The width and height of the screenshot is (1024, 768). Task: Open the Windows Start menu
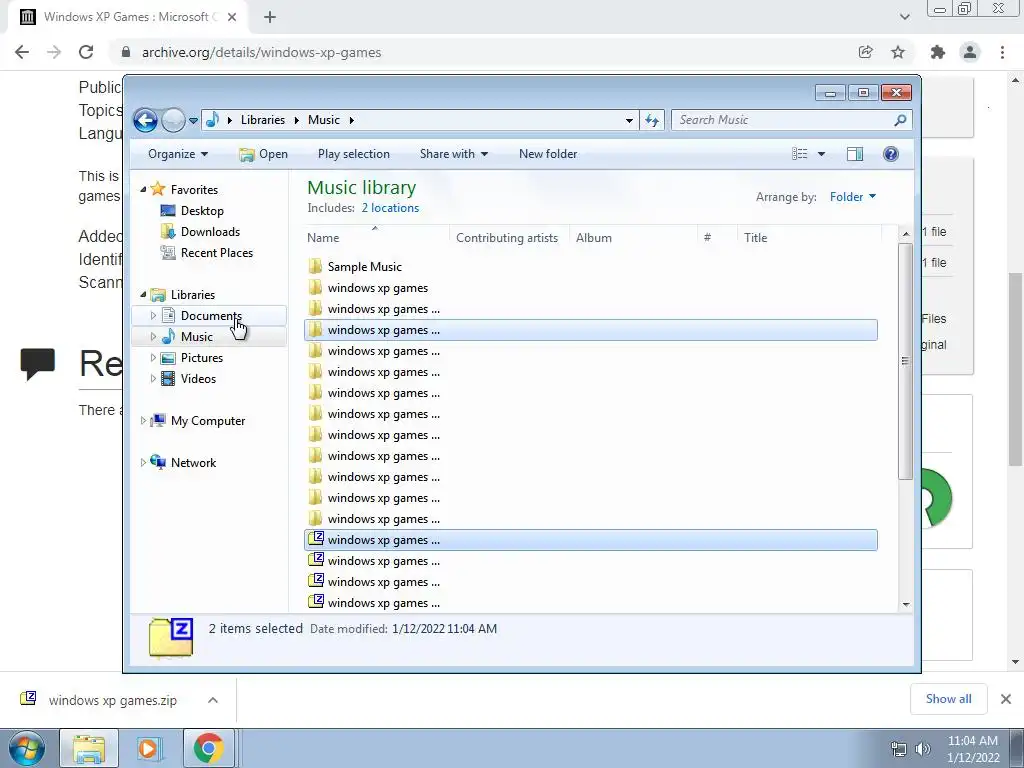26,748
